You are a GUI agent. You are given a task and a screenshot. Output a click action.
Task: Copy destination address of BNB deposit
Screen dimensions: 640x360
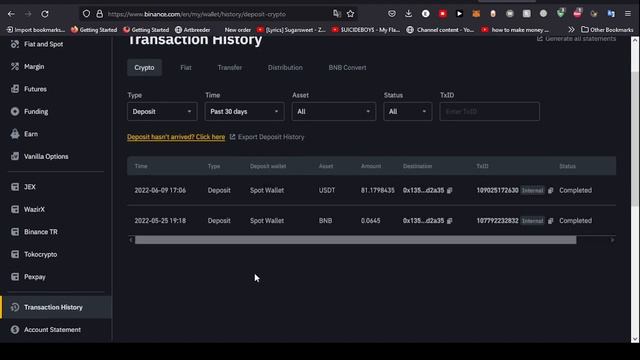(x=449, y=221)
